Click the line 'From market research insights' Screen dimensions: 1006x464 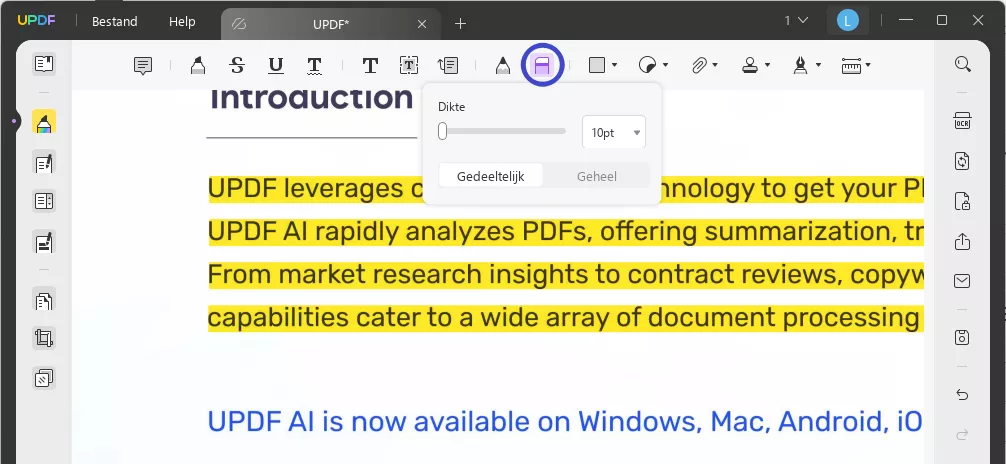pos(566,275)
